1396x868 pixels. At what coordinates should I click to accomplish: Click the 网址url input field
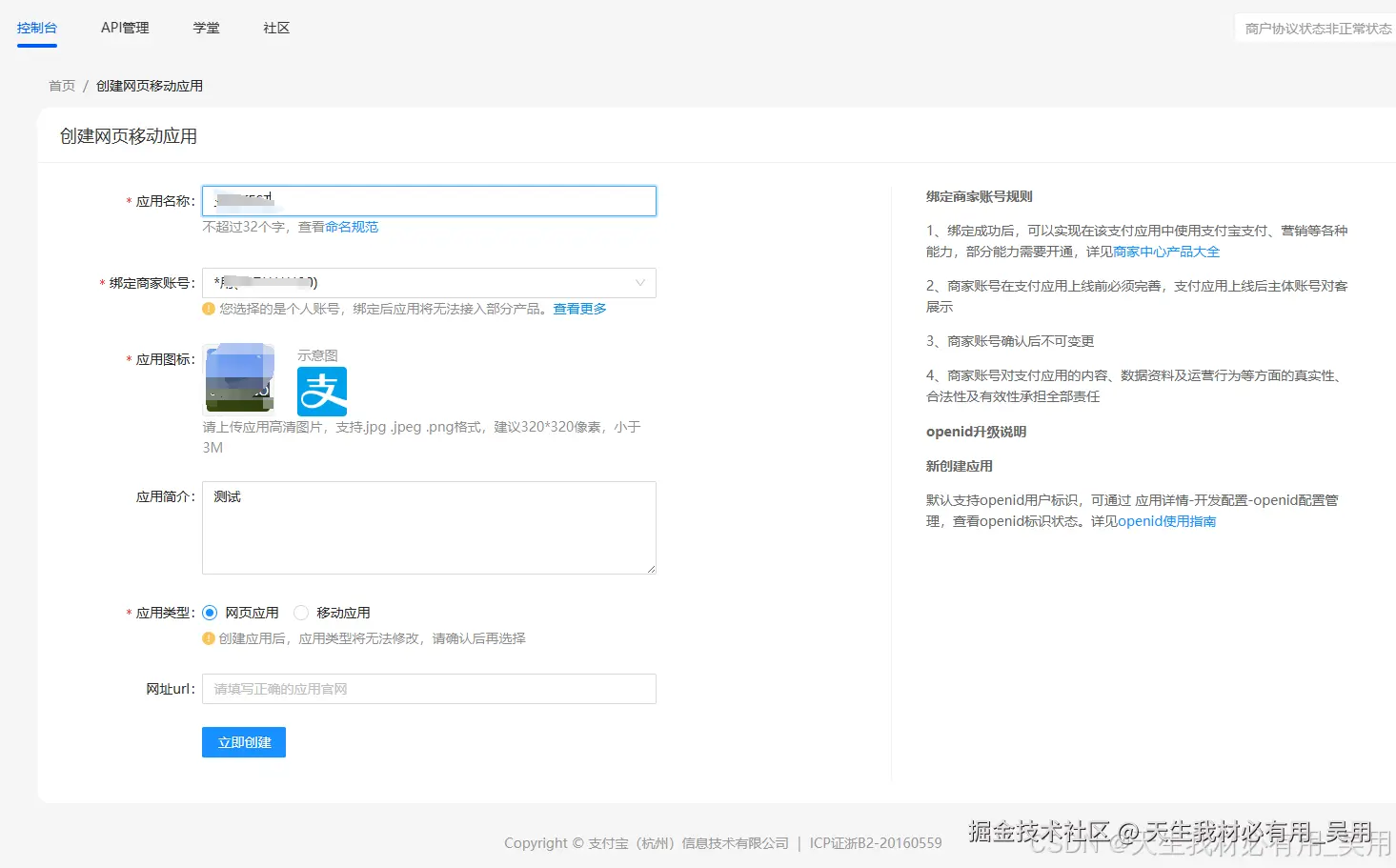click(x=428, y=688)
